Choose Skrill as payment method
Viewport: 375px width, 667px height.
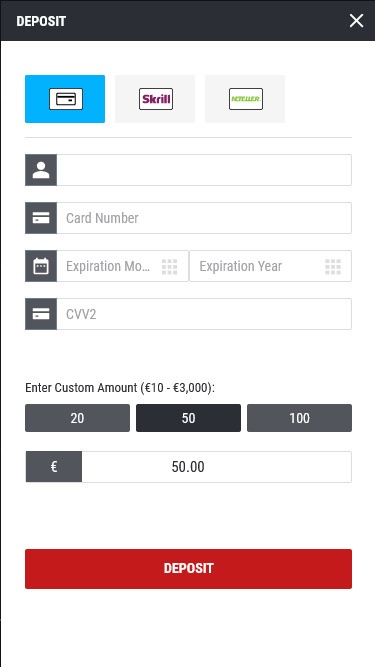click(x=155, y=99)
